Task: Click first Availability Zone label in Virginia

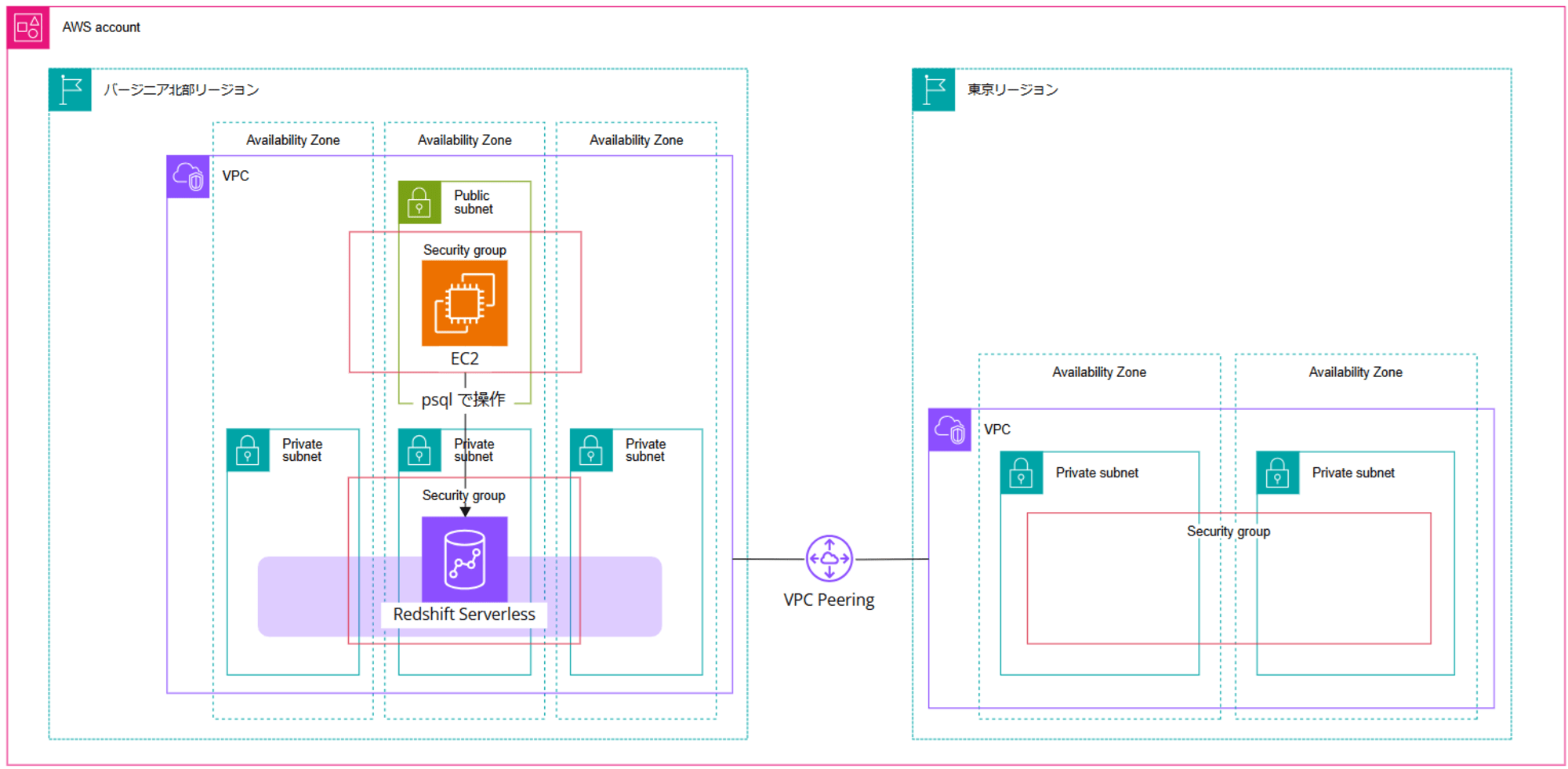Action: [293, 140]
